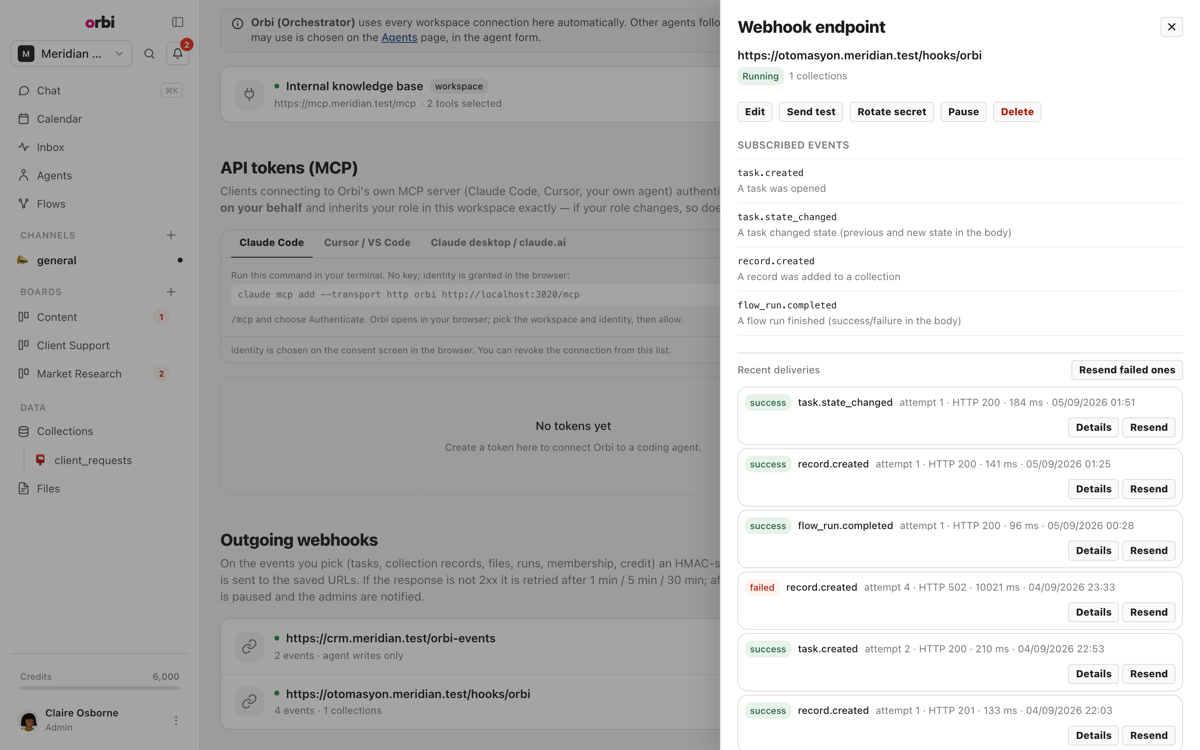Add a new board with plus icon
Image resolution: width=1200 pixels, height=750 pixels.
pyautogui.click(x=171, y=292)
